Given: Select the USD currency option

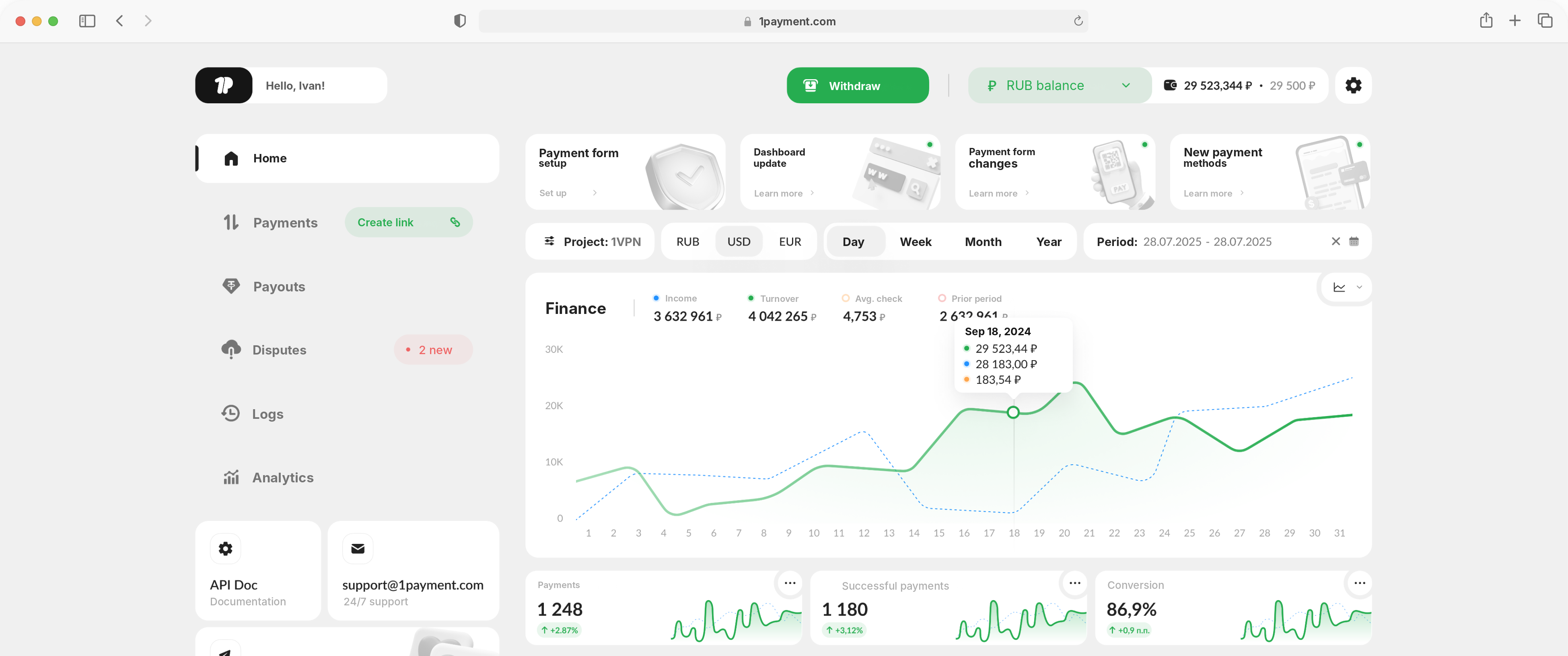Looking at the screenshot, I should (x=739, y=242).
